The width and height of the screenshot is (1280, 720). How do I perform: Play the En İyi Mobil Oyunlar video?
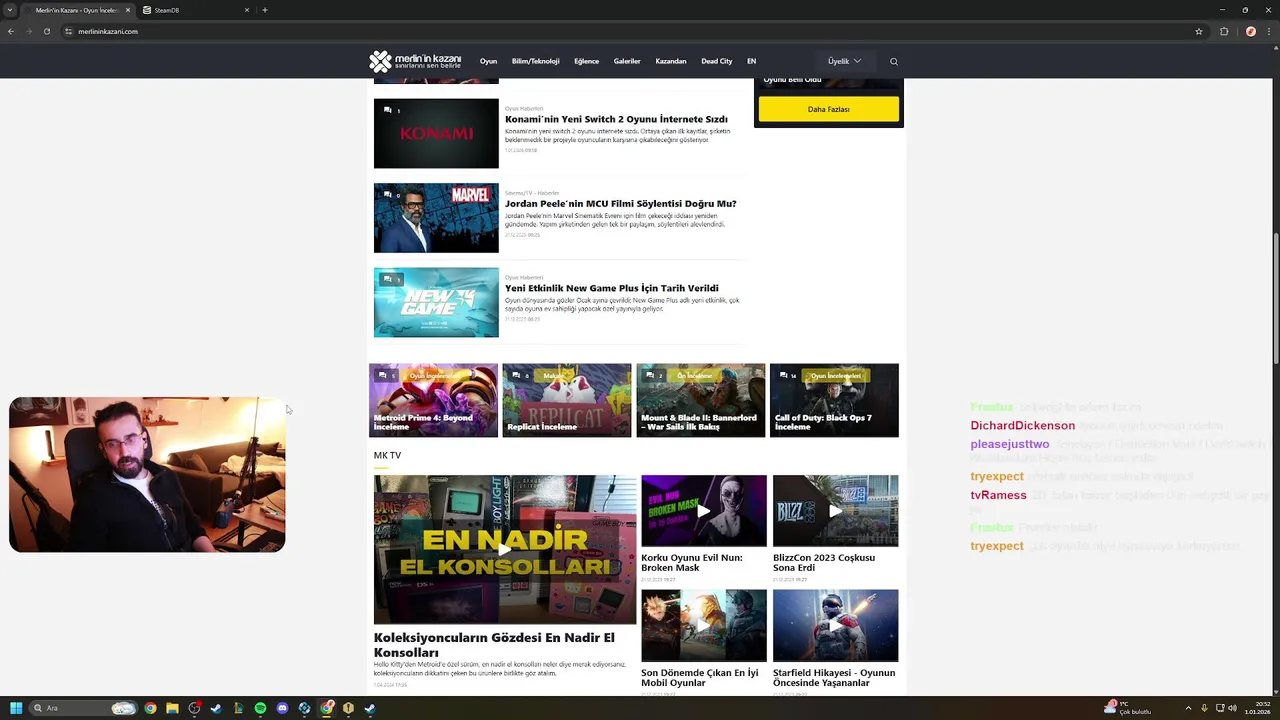704,625
